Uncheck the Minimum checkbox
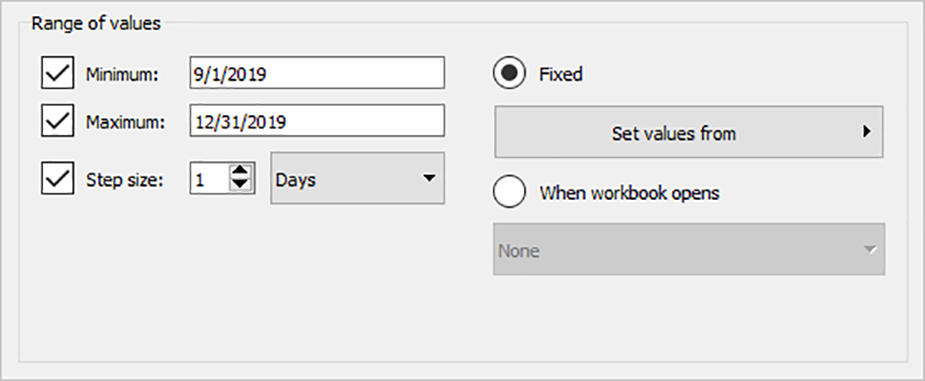Image resolution: width=925 pixels, height=381 pixels. pos(57,73)
